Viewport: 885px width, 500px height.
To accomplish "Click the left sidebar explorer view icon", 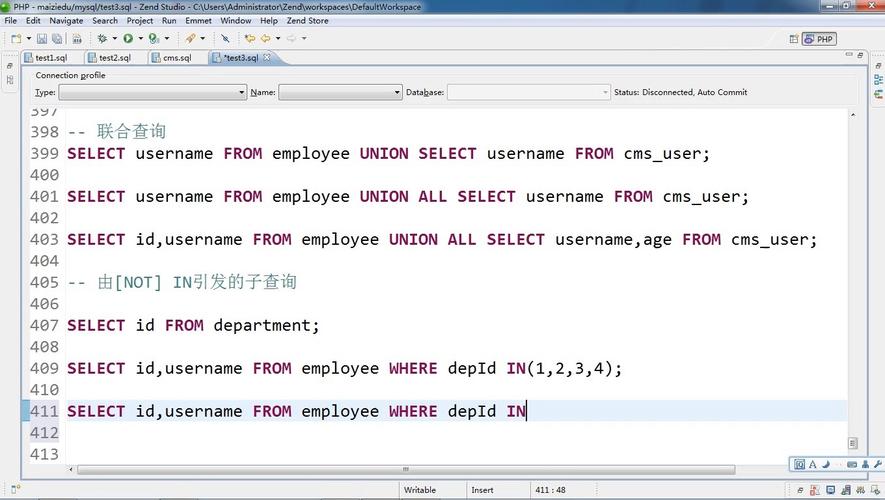I will [10, 80].
